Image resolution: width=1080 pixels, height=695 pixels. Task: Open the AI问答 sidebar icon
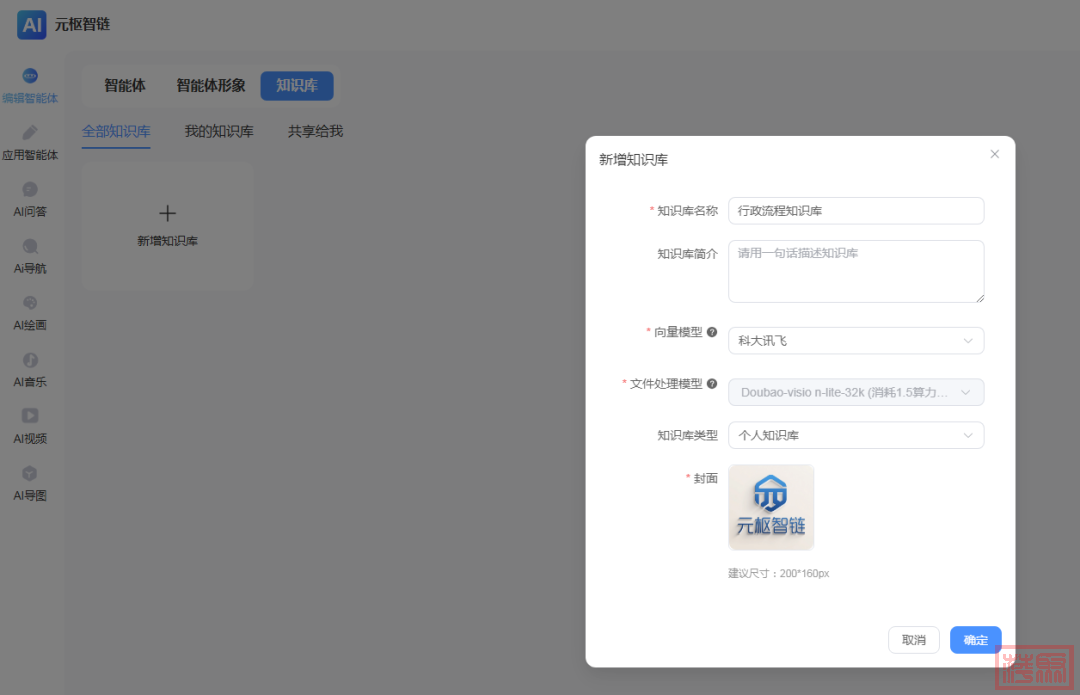[x=30, y=190]
